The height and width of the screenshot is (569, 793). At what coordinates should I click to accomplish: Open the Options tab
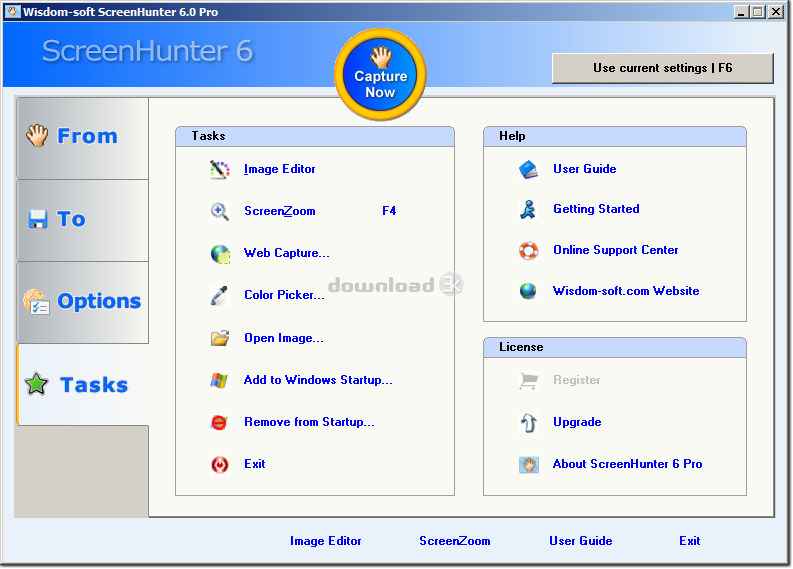(x=82, y=302)
